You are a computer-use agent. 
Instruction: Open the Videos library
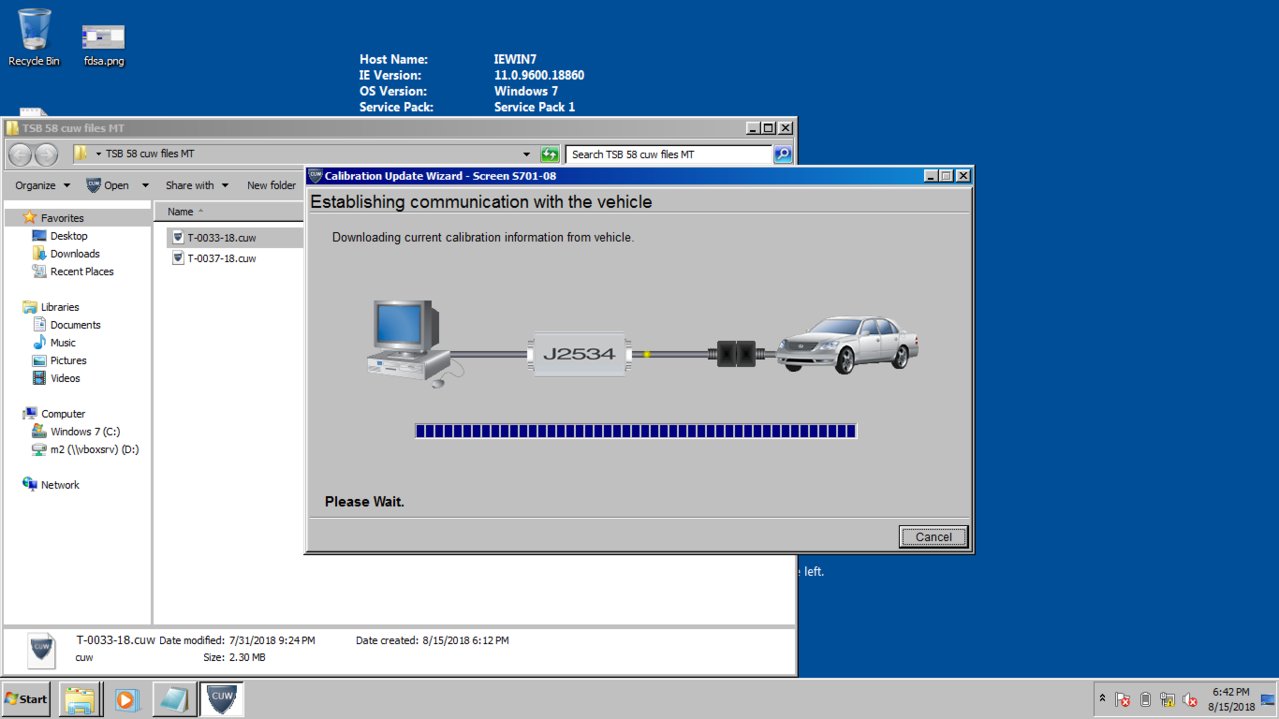coord(66,379)
